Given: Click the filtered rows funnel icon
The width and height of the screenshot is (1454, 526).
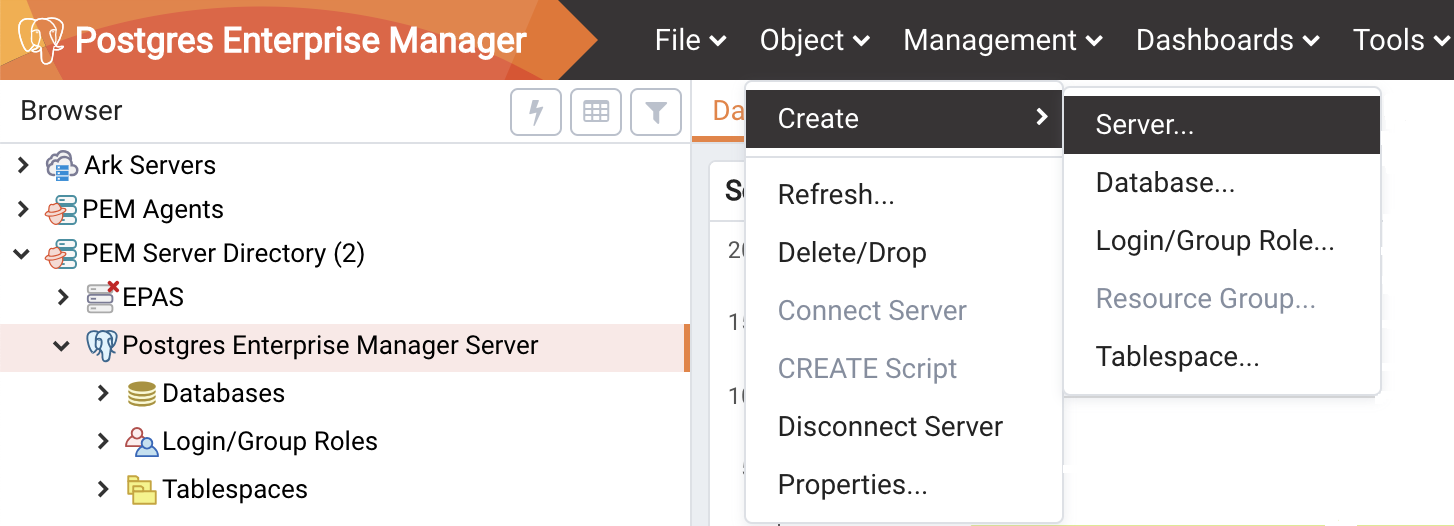Looking at the screenshot, I should (x=656, y=112).
